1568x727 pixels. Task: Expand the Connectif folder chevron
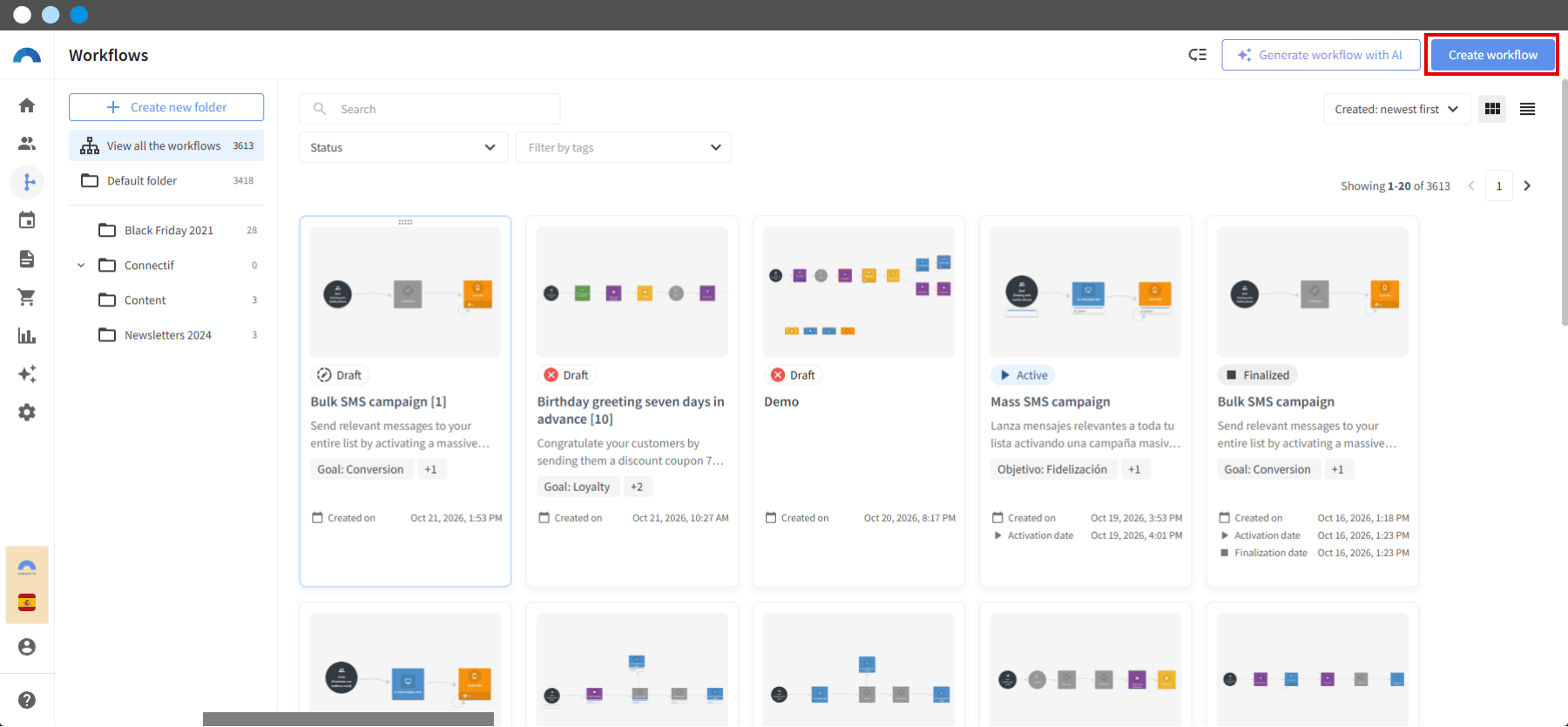(81, 265)
